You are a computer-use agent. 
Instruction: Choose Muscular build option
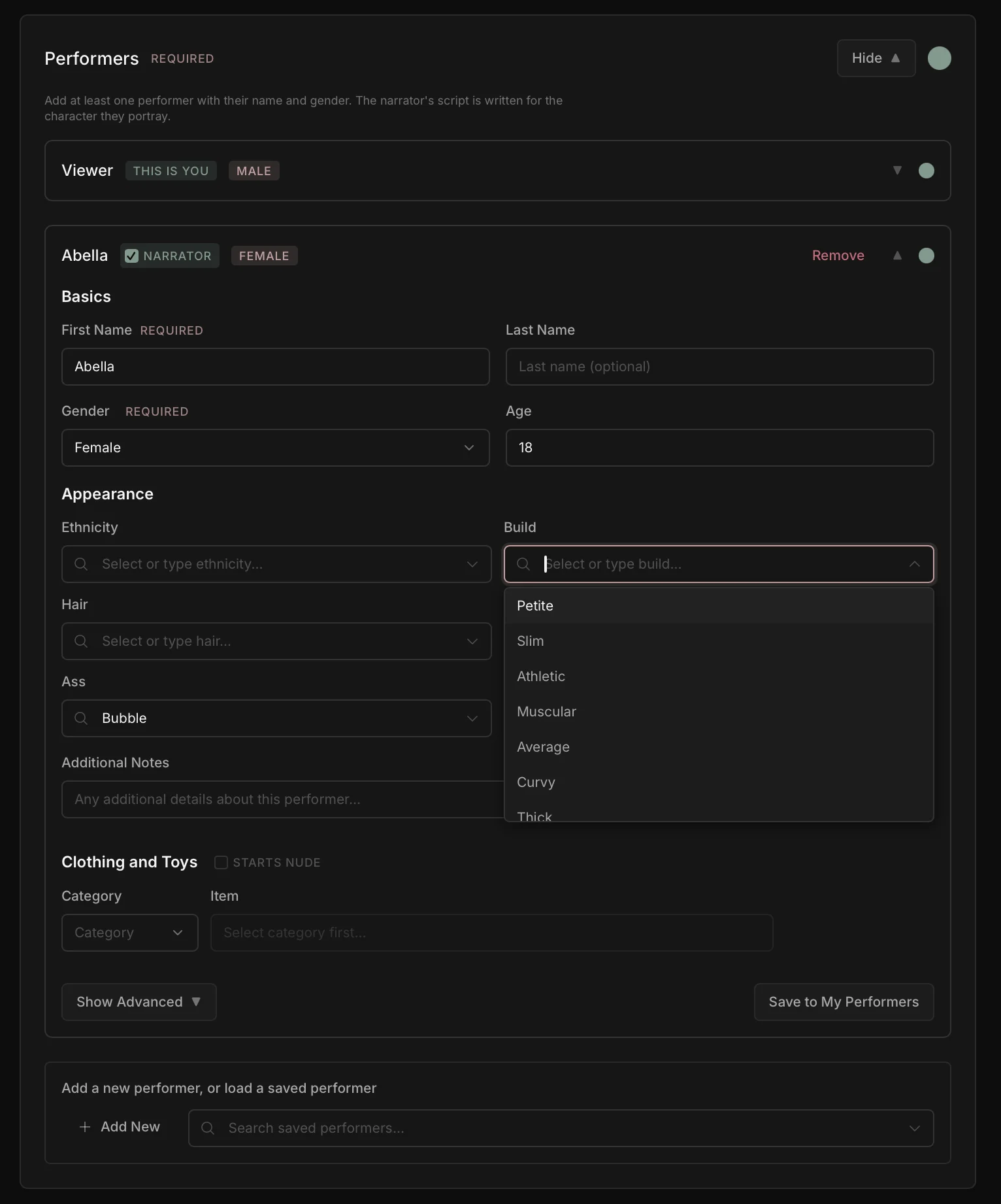pyautogui.click(x=719, y=712)
